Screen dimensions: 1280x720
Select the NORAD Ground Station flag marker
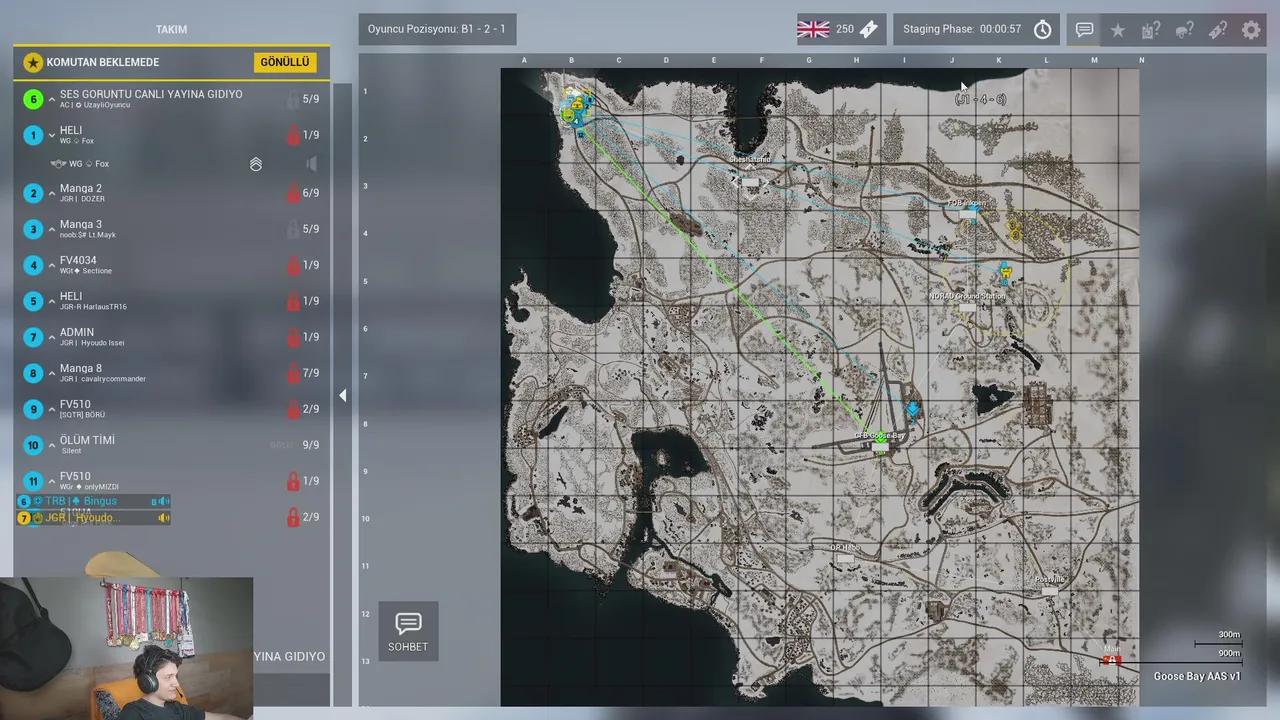point(967,307)
